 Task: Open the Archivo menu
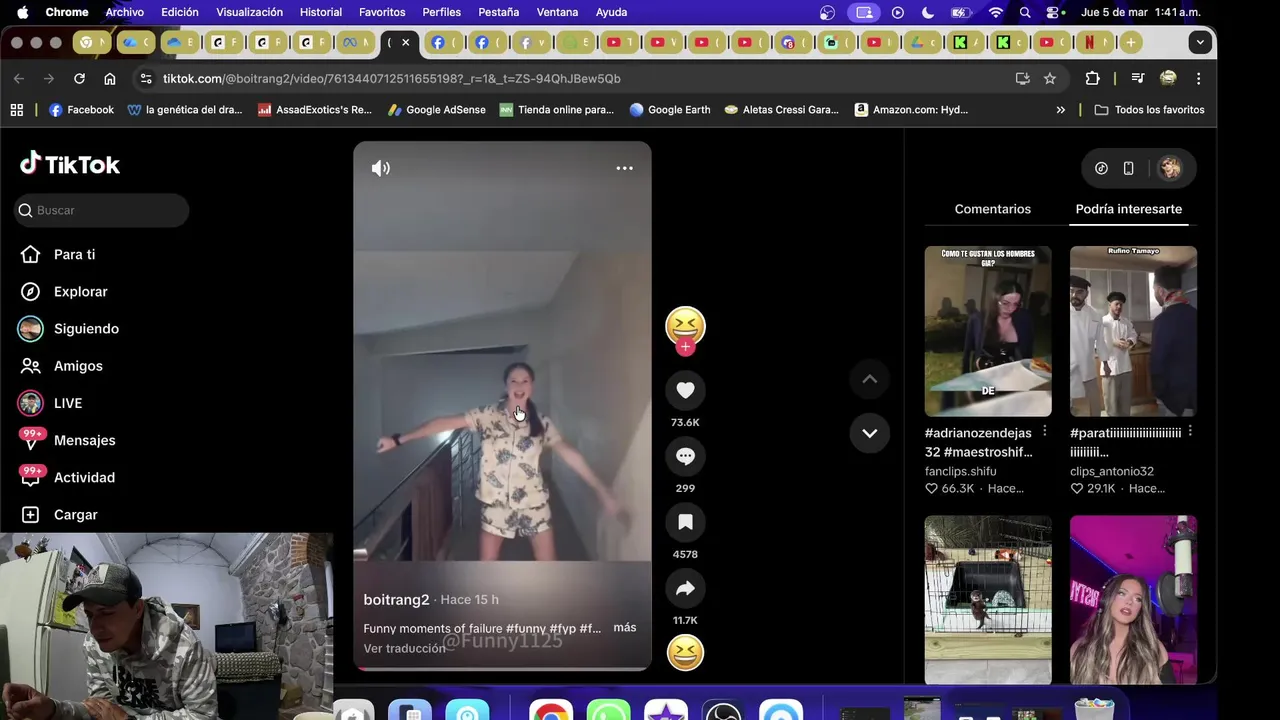click(125, 12)
